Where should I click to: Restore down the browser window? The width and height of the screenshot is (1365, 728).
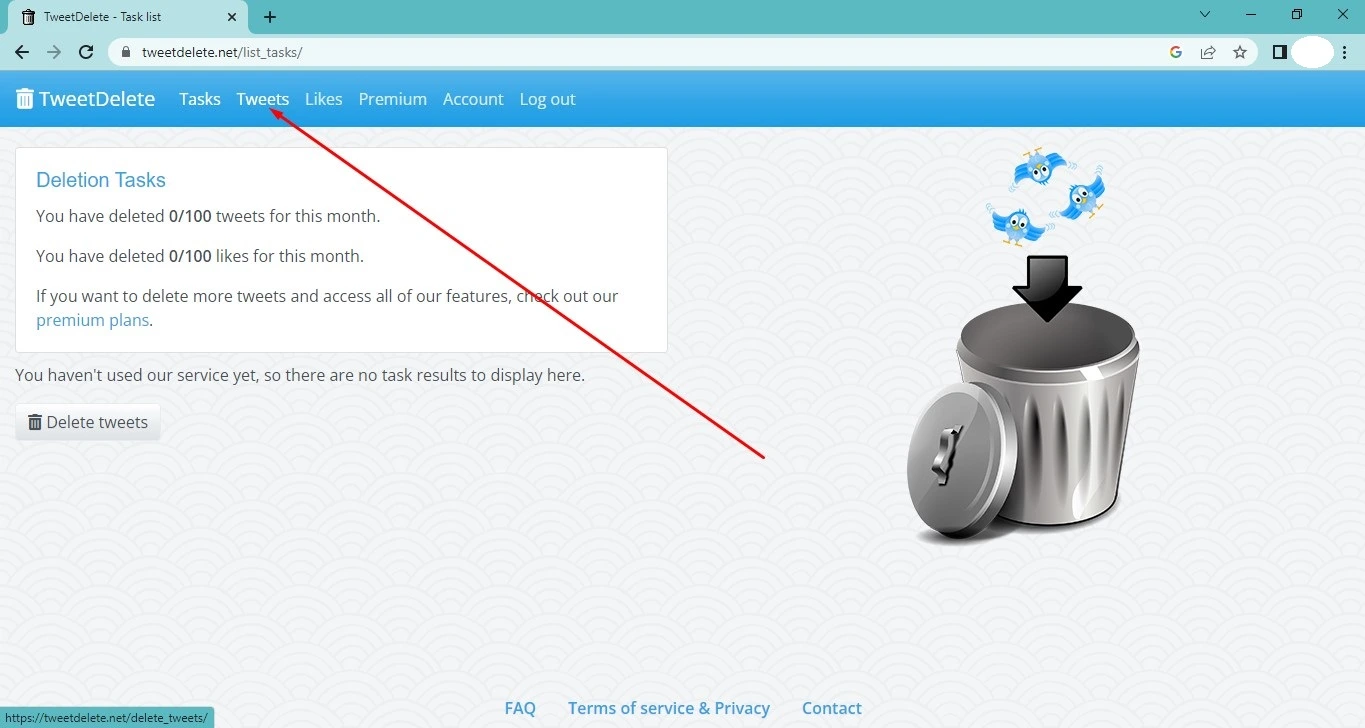pyautogui.click(x=1297, y=15)
